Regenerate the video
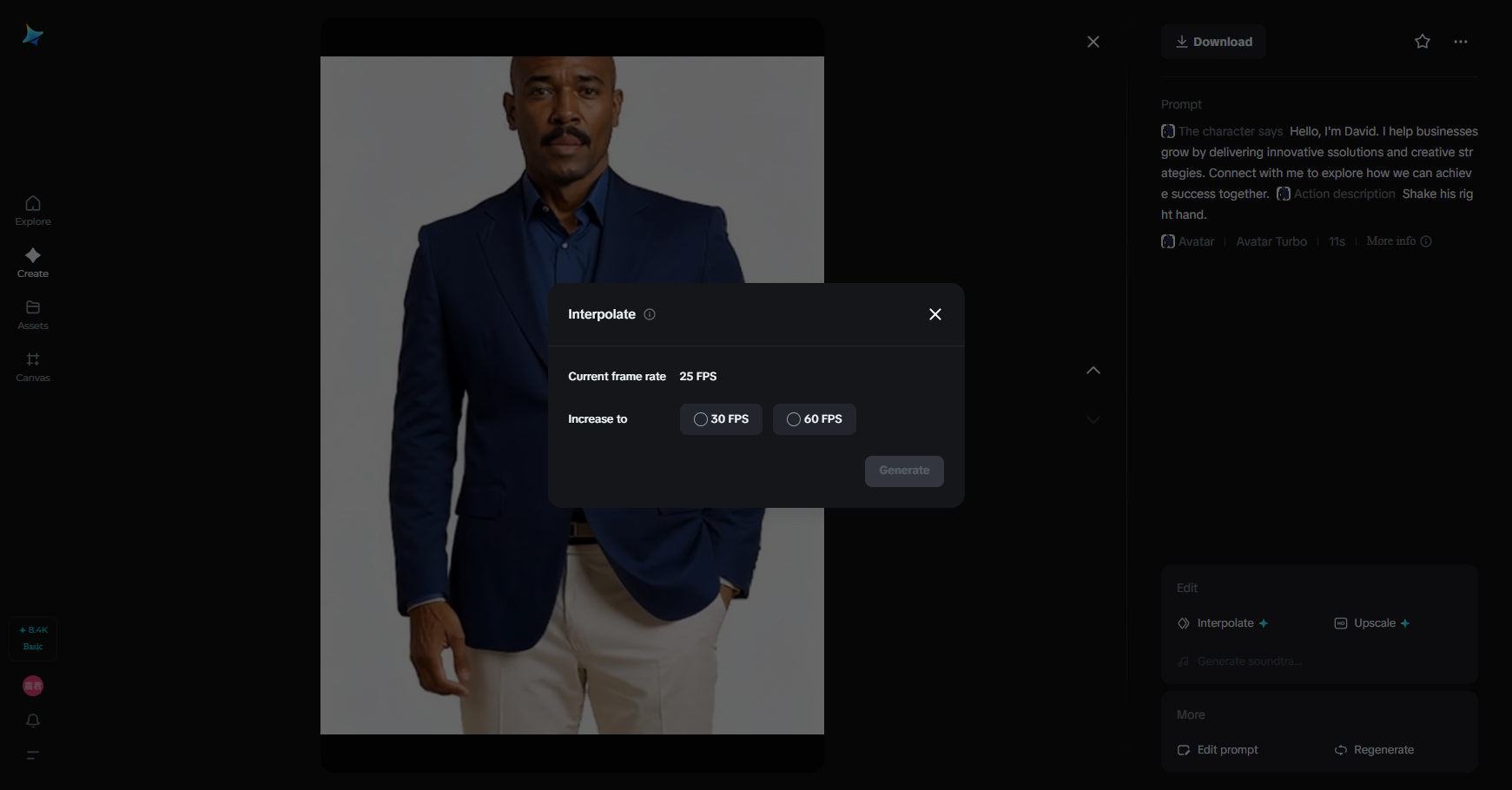This screenshot has height=790, width=1512. [1375, 750]
